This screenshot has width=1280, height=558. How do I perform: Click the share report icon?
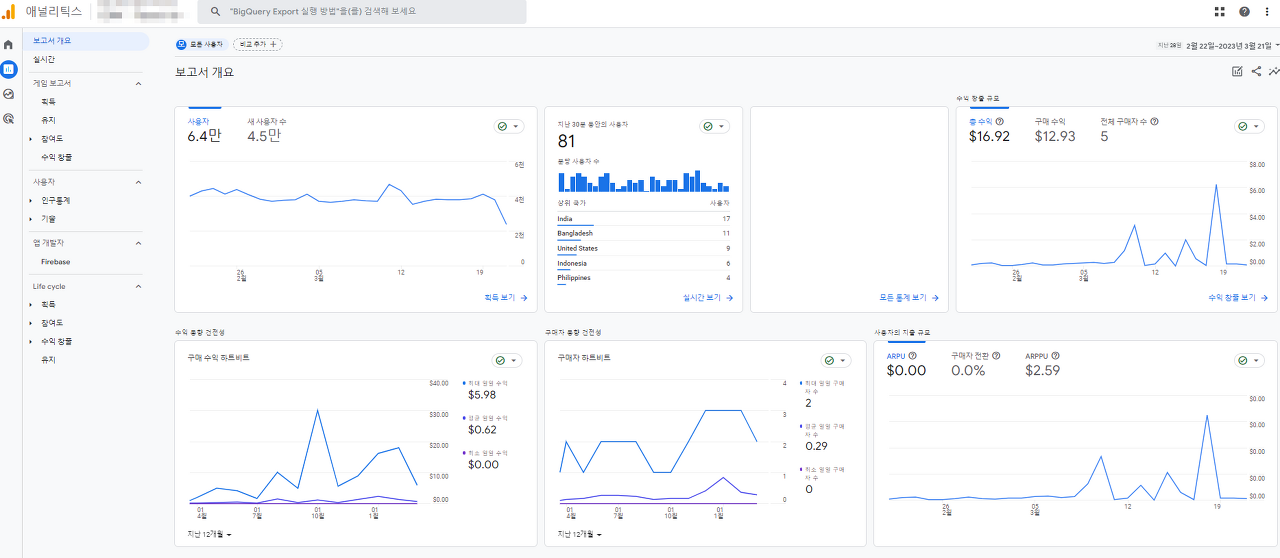tap(1256, 71)
